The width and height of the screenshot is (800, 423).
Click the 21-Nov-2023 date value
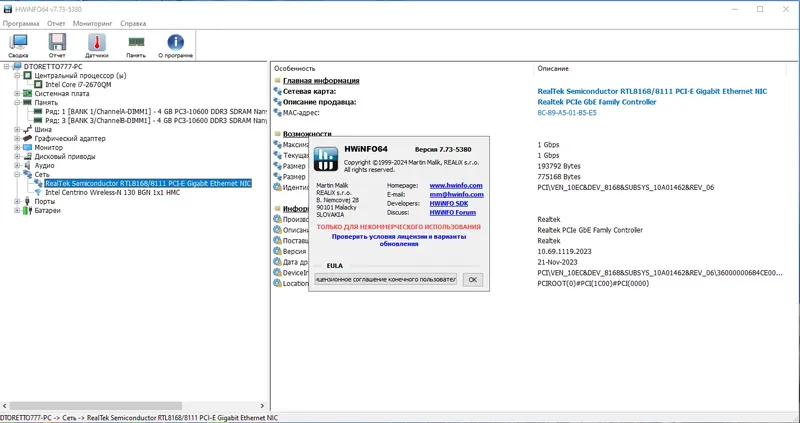557,262
